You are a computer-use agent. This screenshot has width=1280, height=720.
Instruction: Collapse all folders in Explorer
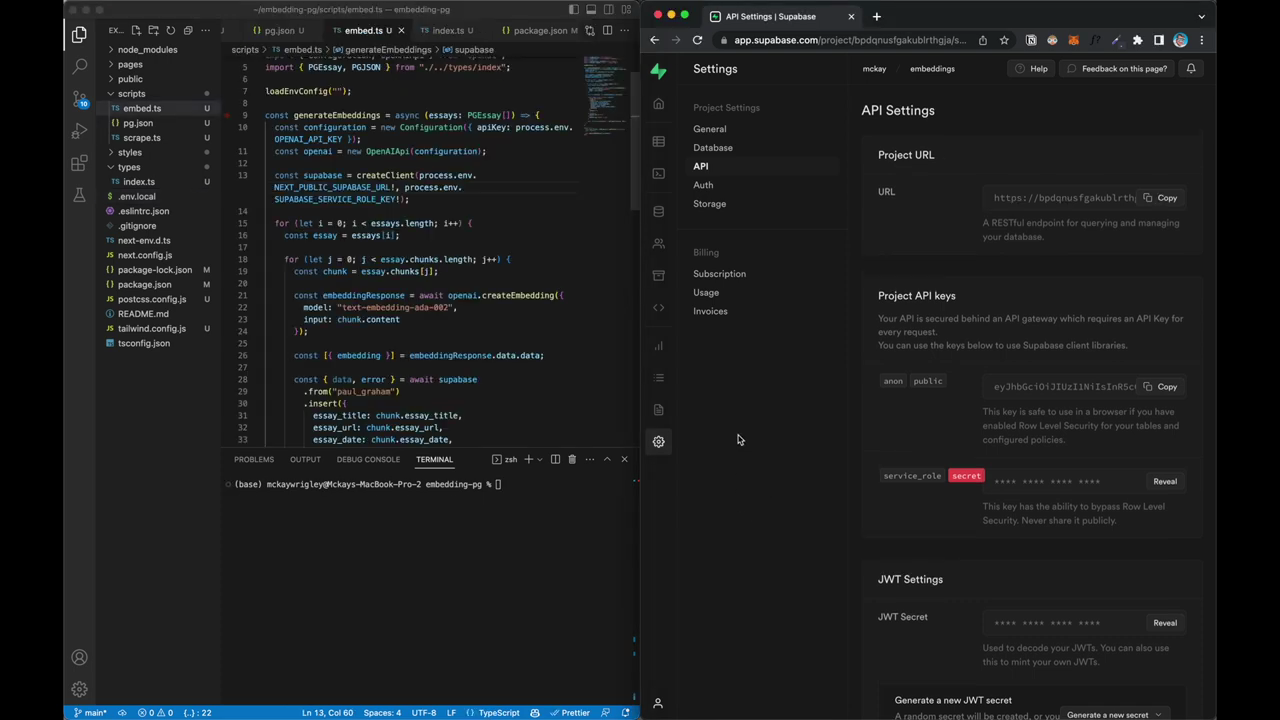click(187, 31)
